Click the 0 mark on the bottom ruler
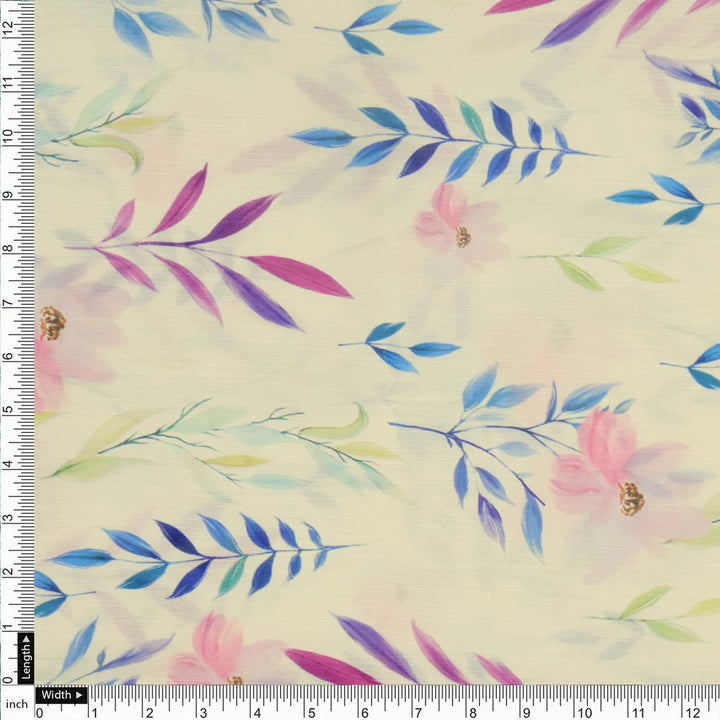Viewport: 720px width, 720px height. coord(40,712)
